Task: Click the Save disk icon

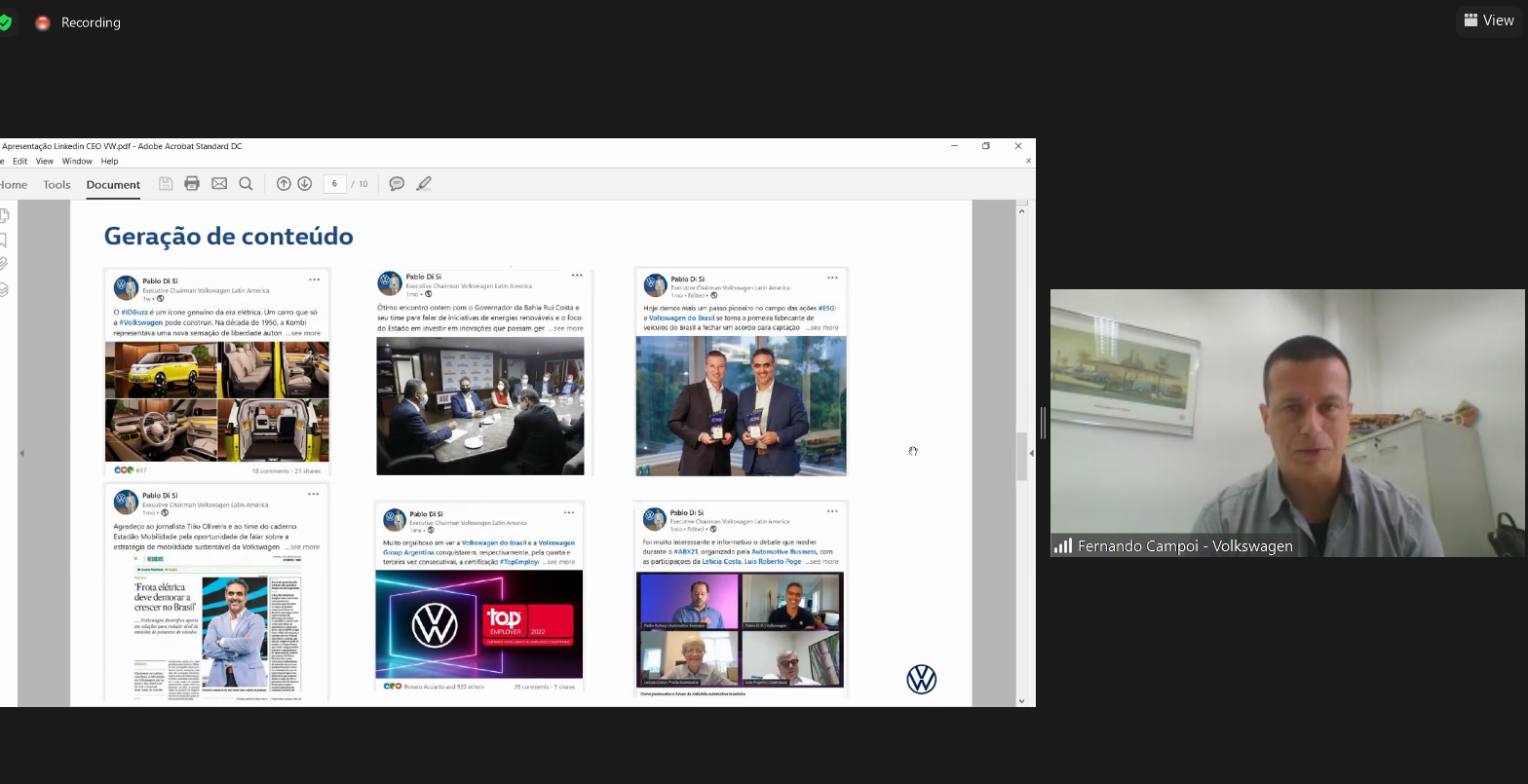Action: (166, 184)
